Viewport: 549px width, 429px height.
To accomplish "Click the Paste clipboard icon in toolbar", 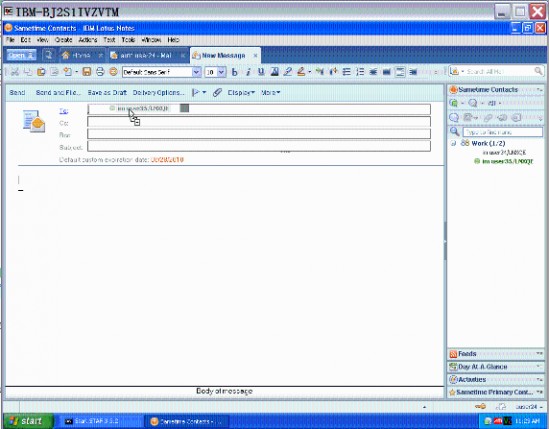I will pyautogui.click(x=41, y=72).
